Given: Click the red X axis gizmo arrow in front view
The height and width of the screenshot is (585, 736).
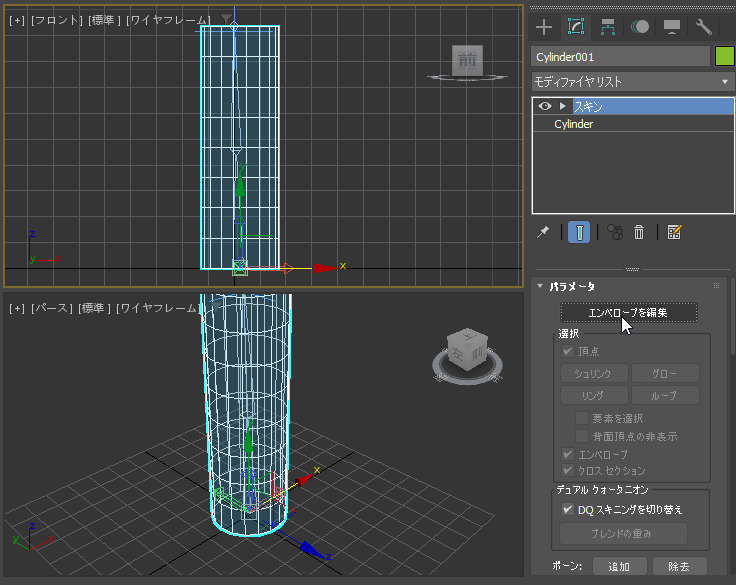Looking at the screenshot, I should [325, 268].
